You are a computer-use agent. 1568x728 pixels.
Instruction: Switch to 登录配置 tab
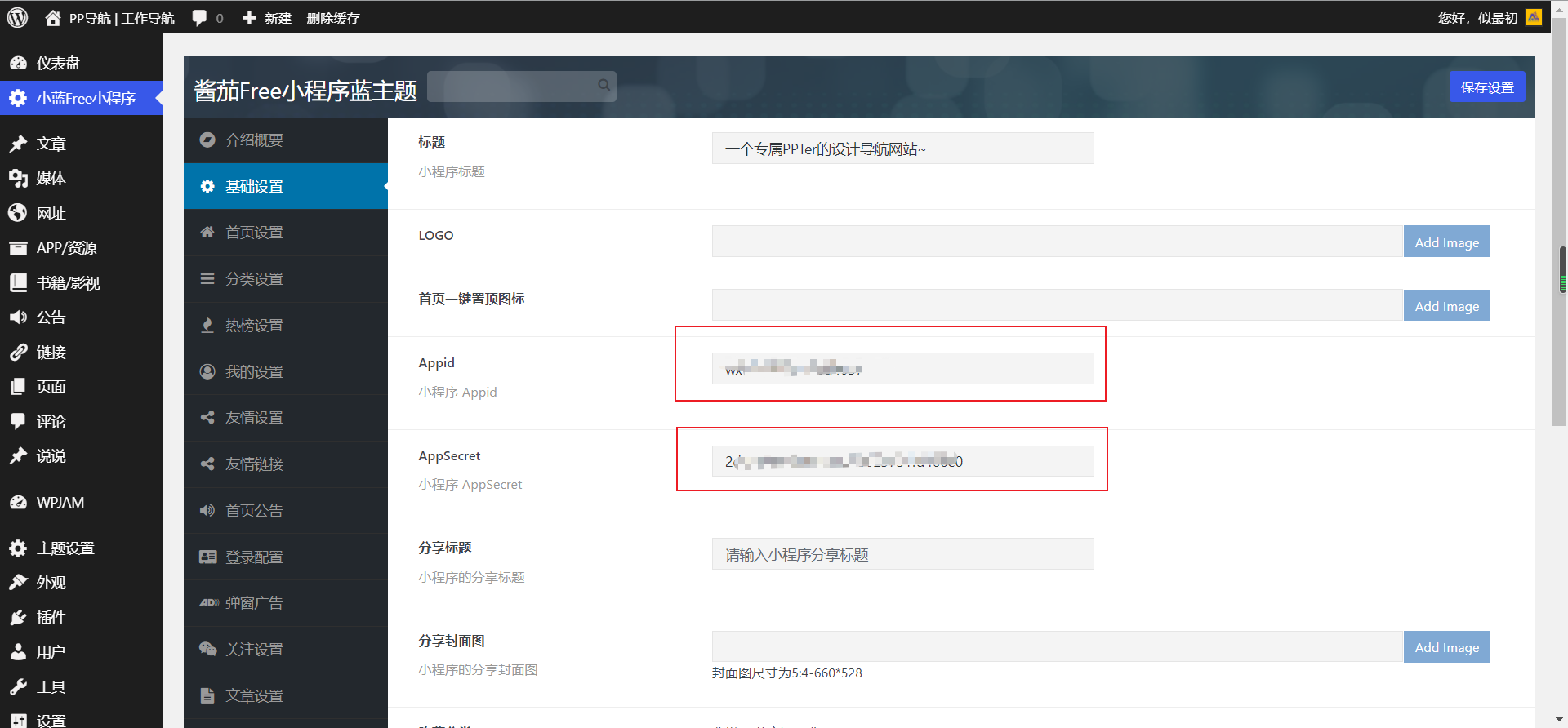(286, 557)
